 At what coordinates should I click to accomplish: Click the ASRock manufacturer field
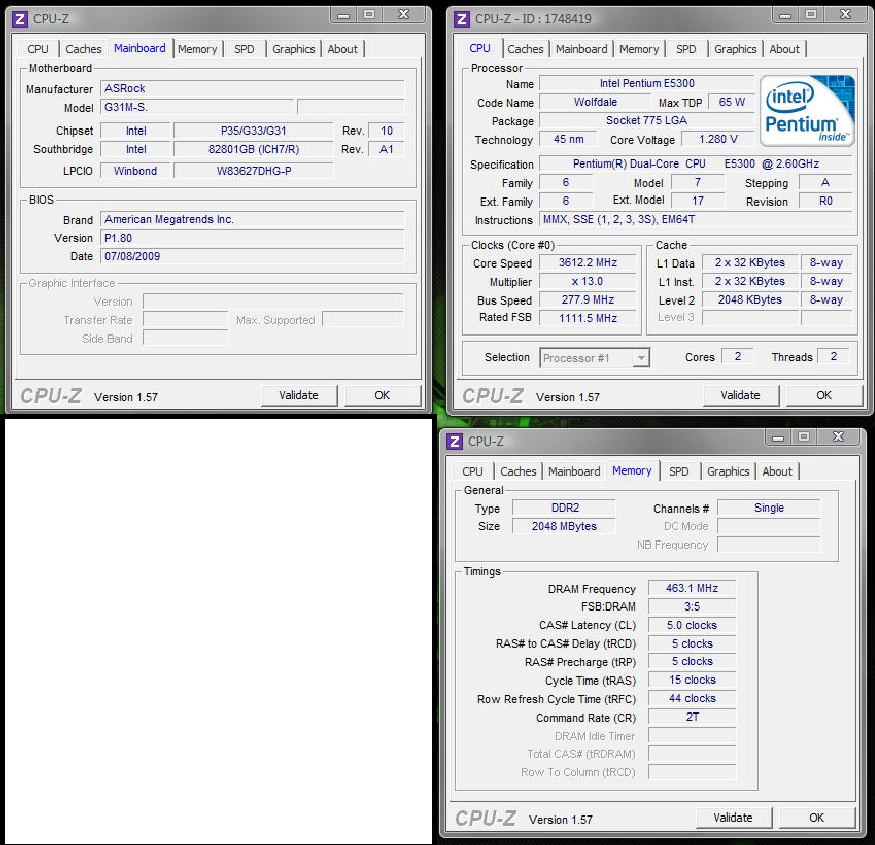[x=252, y=88]
